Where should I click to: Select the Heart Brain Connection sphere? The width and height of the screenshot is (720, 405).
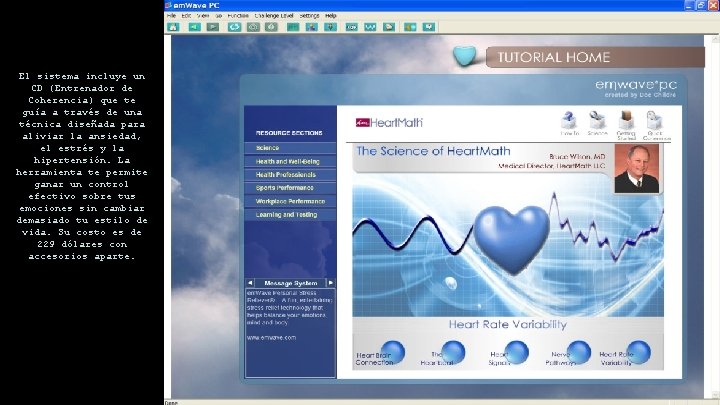(393, 352)
